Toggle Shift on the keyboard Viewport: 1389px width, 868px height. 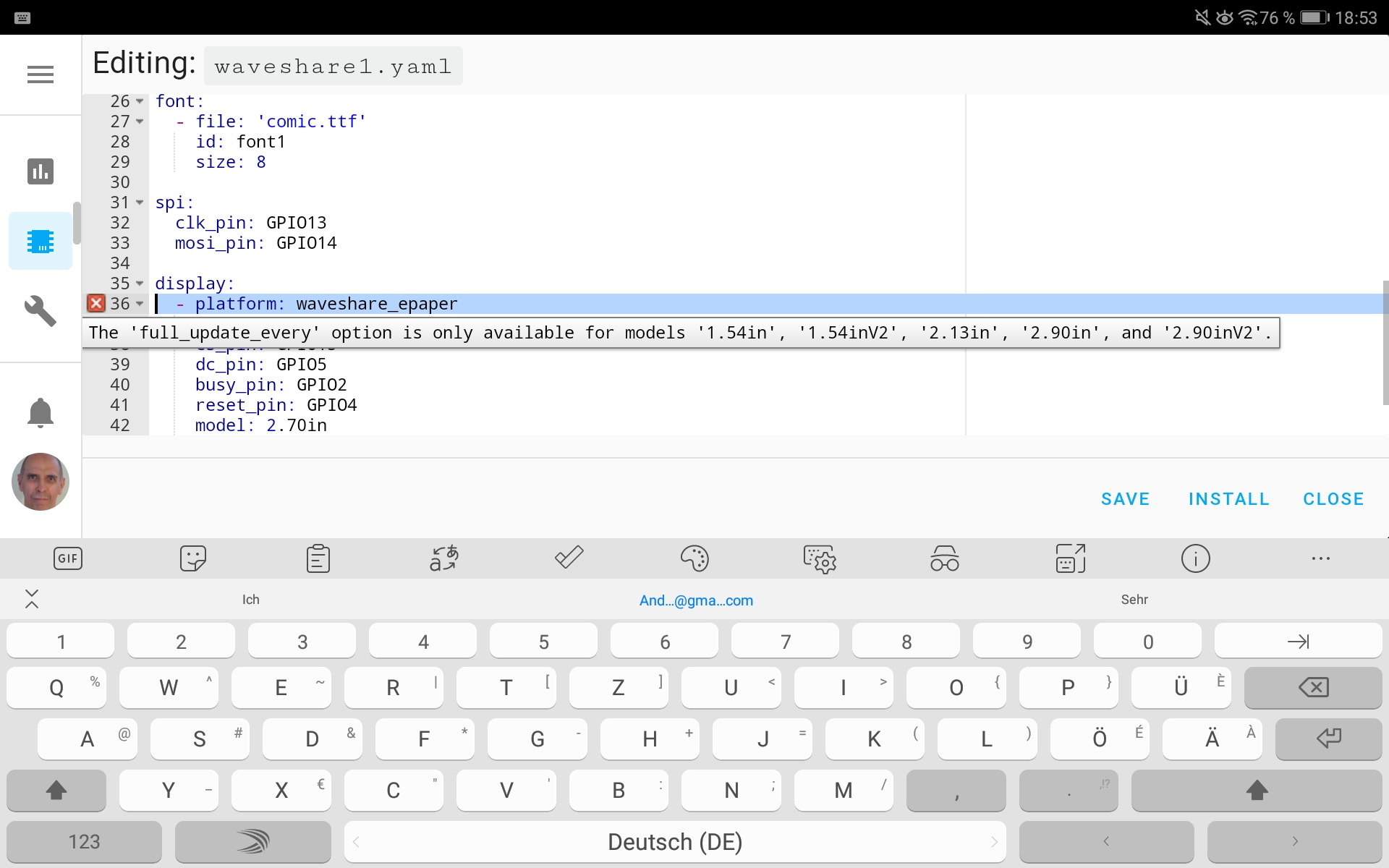tap(56, 791)
